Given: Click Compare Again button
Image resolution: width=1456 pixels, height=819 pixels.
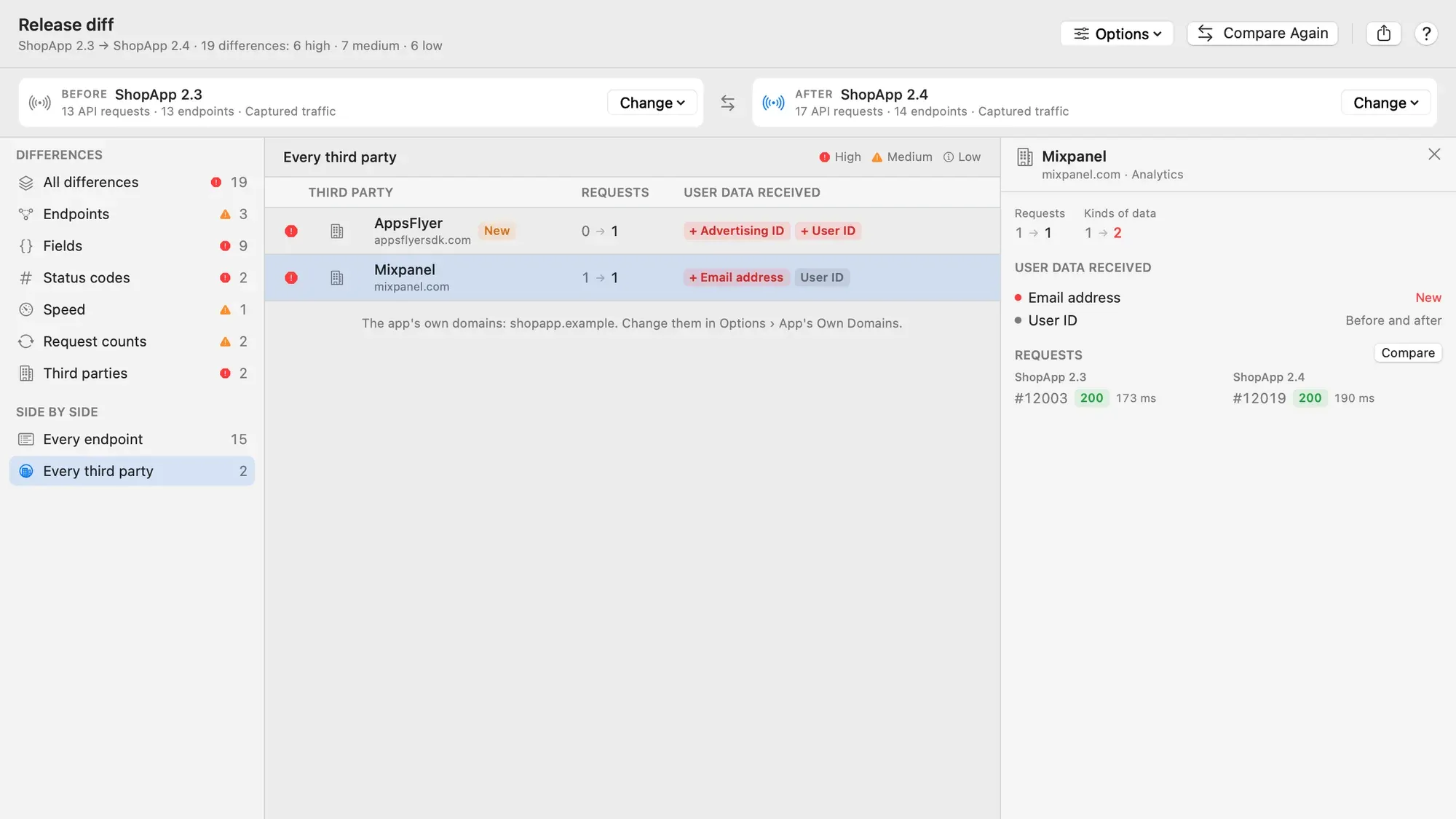Looking at the screenshot, I should [1262, 33].
